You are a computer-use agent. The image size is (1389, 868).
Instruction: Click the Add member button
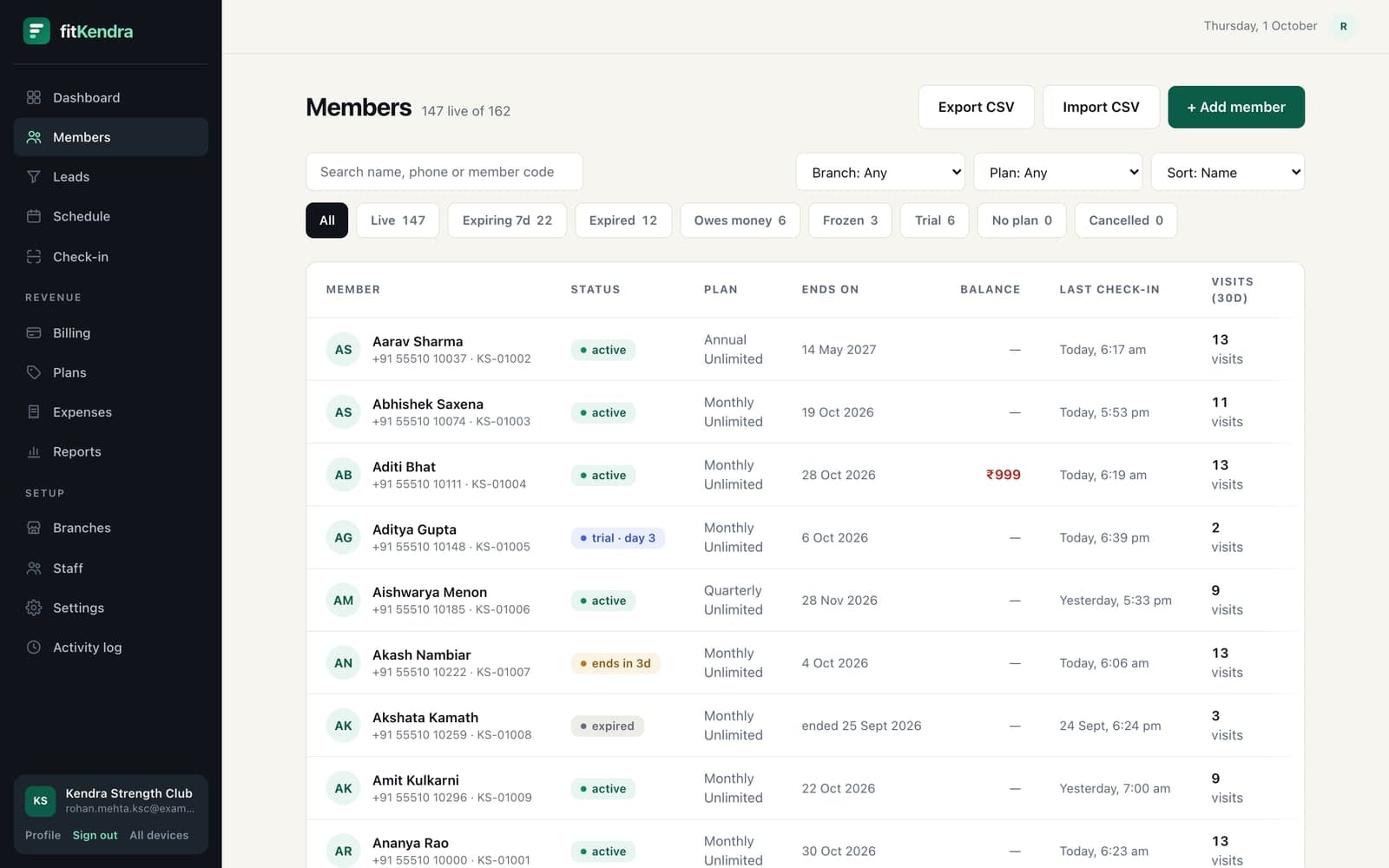tap(1236, 107)
